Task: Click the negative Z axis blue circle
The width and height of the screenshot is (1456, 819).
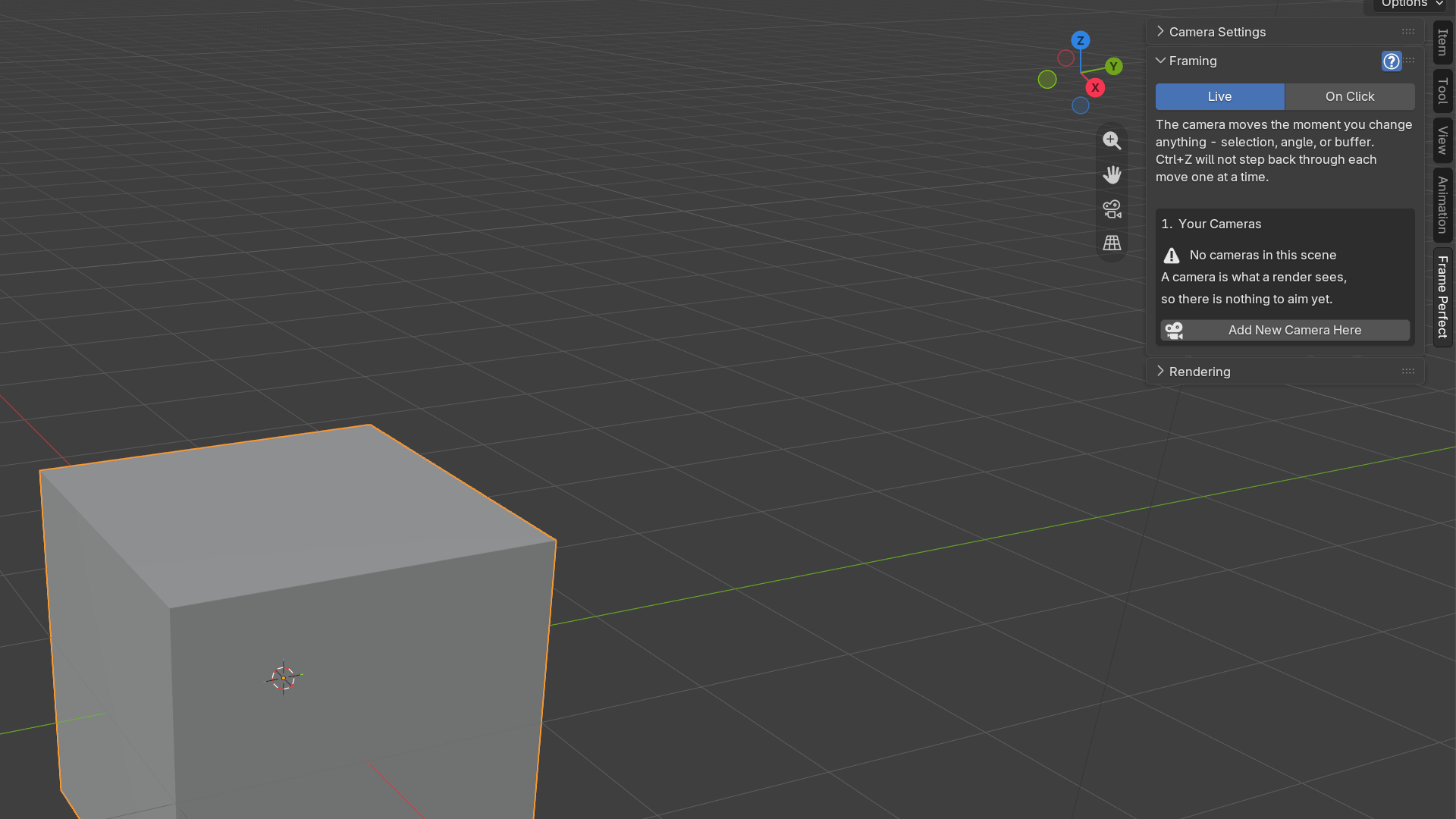Action: tap(1081, 105)
